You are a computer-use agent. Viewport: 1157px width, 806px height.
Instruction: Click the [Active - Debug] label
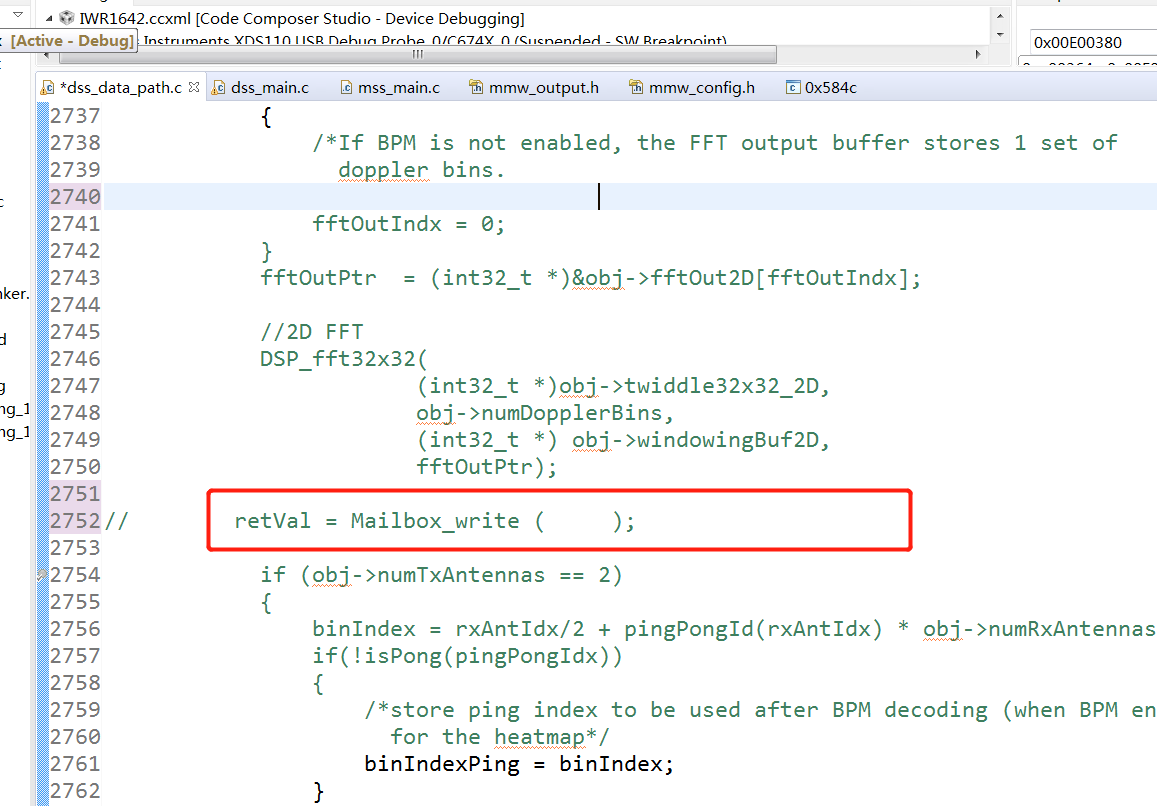70,41
